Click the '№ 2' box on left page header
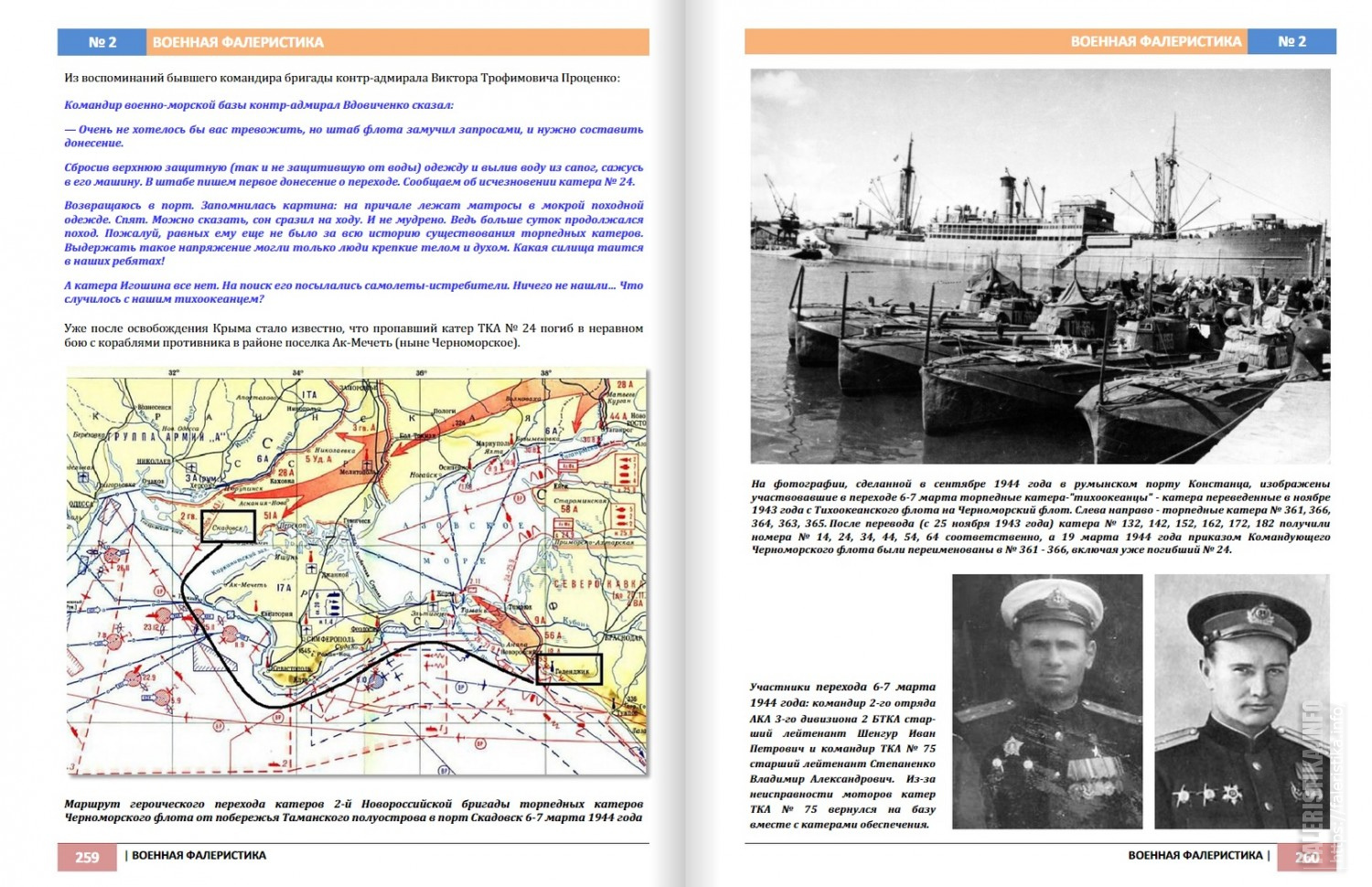This screenshot has height=887, width=1372. coord(102,42)
